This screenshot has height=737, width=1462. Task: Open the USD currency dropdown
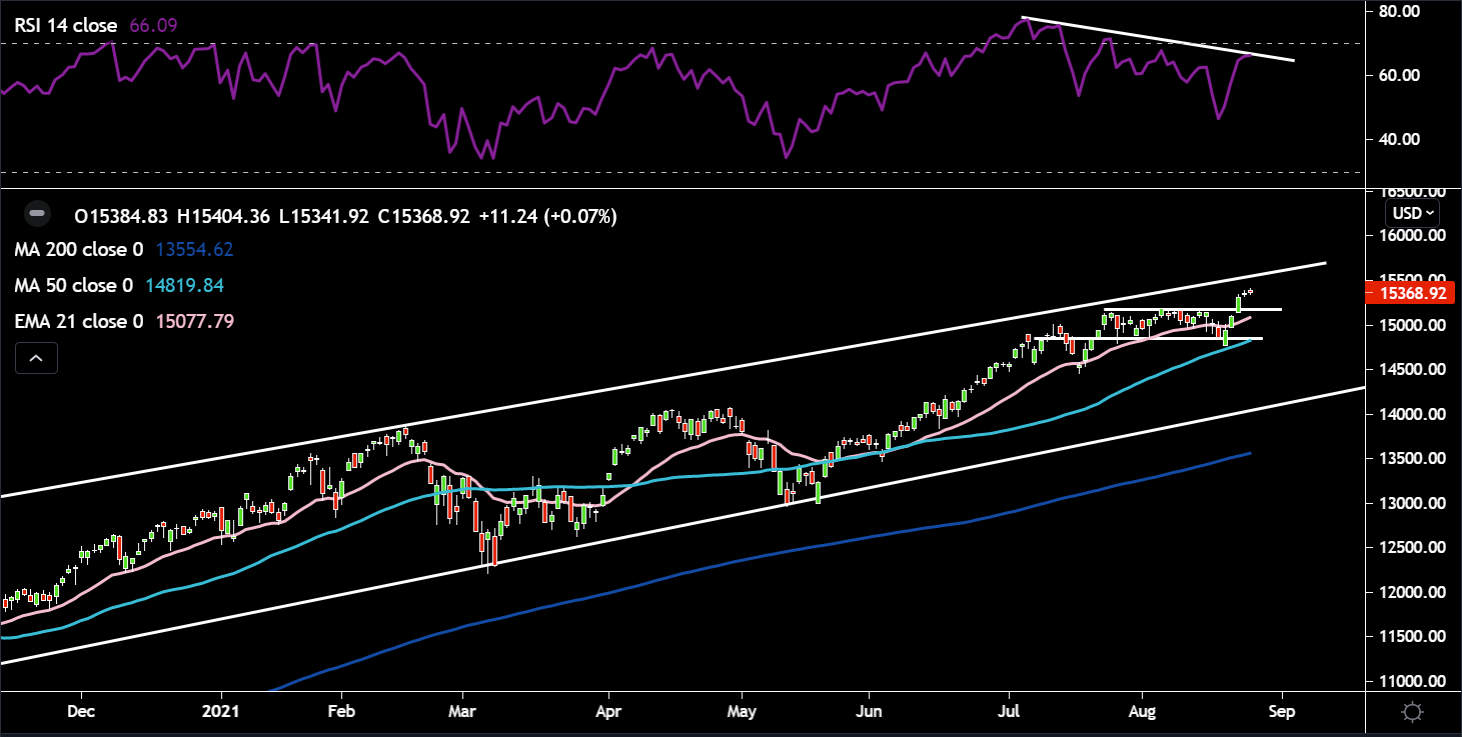pos(1410,212)
